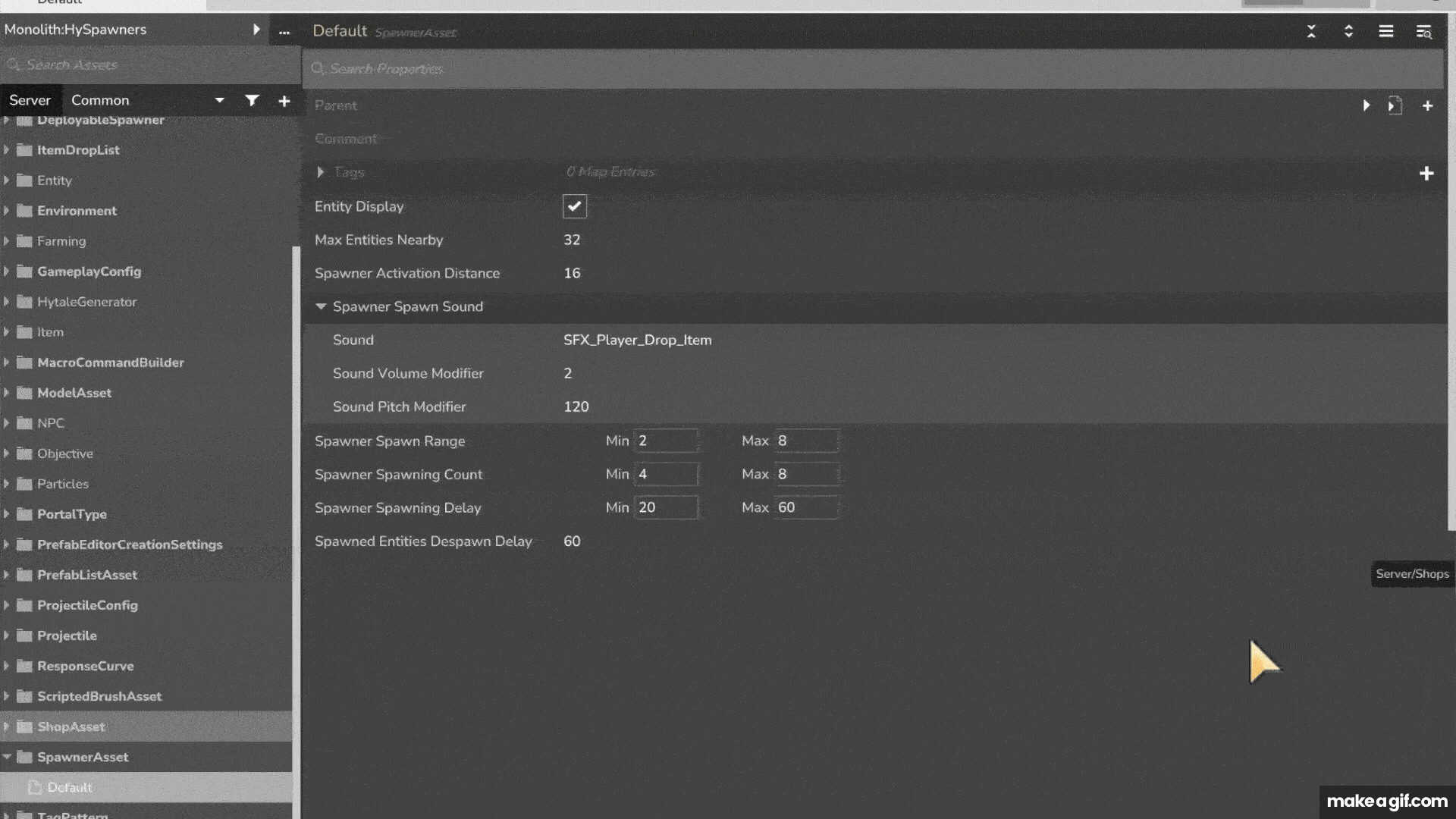Open the three-dots menu beside Monolith:HySpawners

284,32
